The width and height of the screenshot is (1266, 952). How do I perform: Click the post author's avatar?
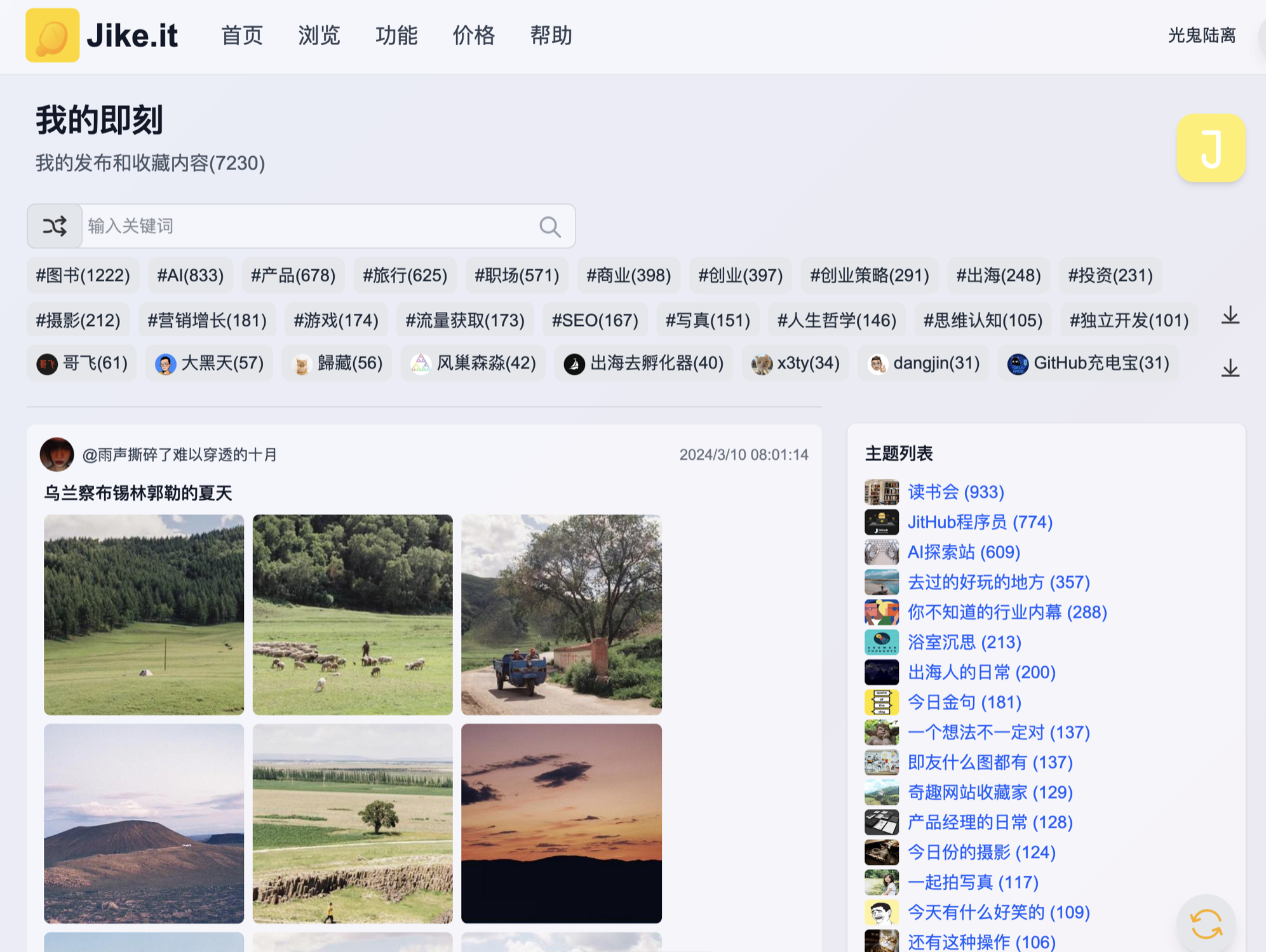pyautogui.click(x=57, y=454)
